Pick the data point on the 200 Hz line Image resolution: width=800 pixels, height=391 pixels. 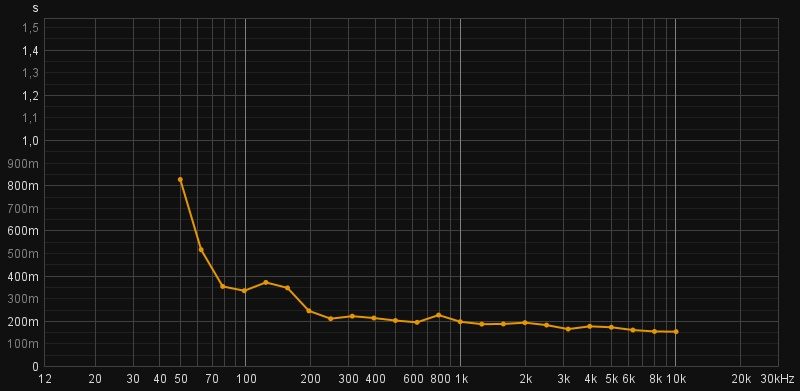pyautogui.click(x=309, y=311)
